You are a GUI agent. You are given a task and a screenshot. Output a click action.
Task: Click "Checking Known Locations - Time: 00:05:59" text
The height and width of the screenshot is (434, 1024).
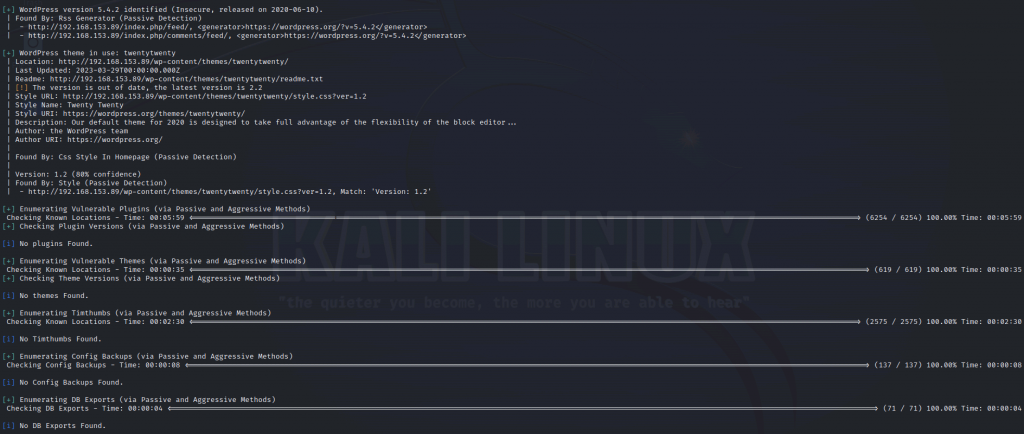95,217
